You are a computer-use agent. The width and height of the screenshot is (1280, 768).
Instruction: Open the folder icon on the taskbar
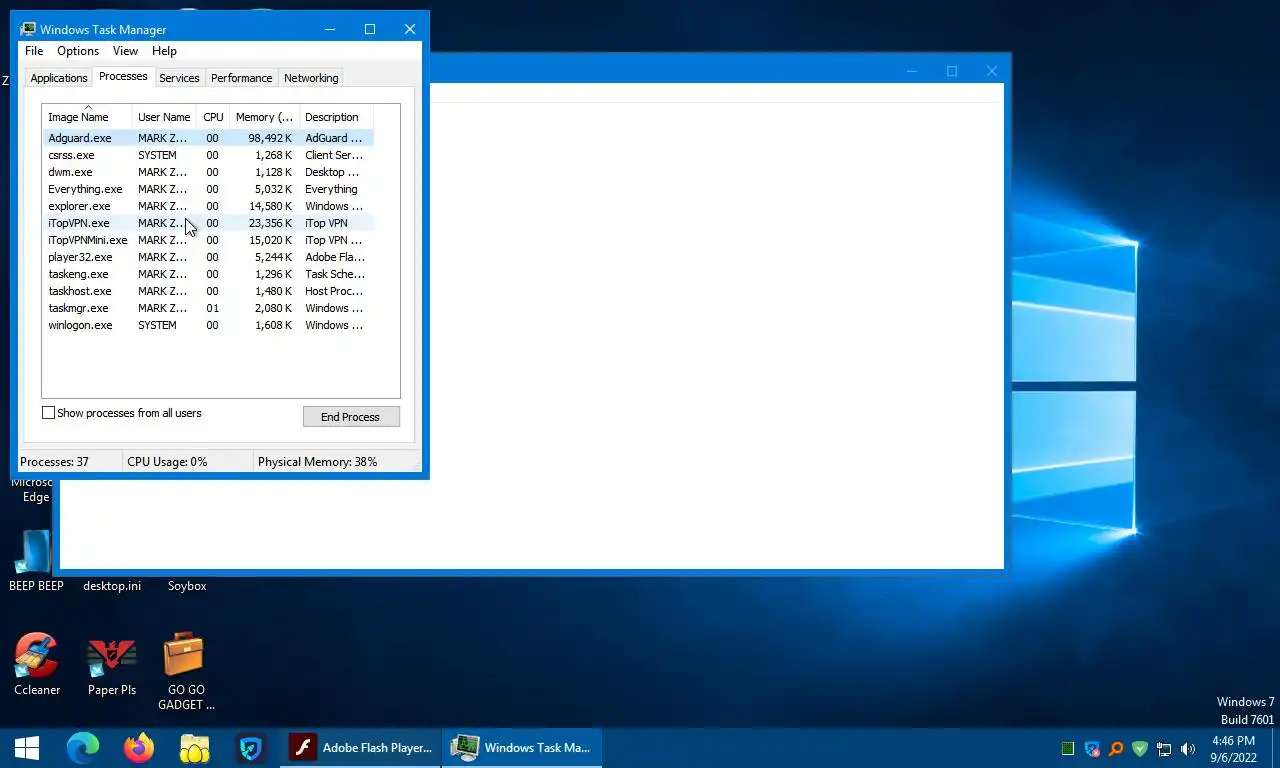(195, 747)
